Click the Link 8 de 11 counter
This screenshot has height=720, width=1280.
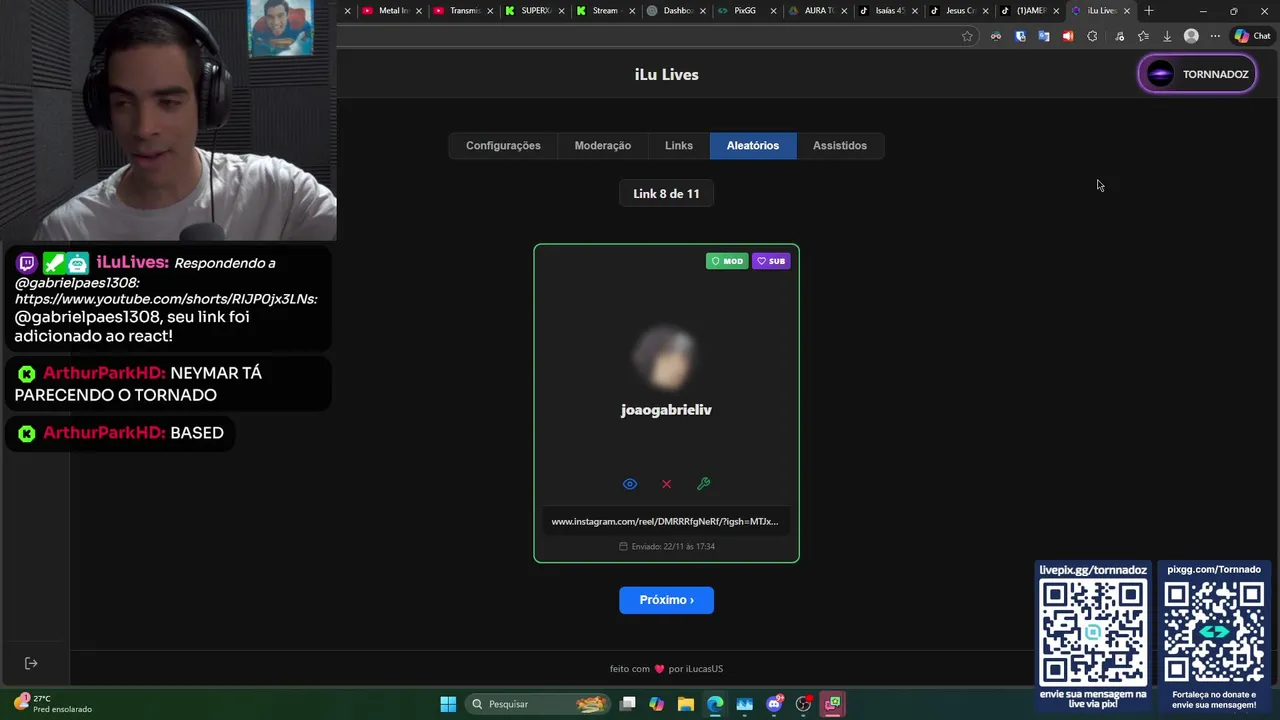pyautogui.click(x=666, y=194)
